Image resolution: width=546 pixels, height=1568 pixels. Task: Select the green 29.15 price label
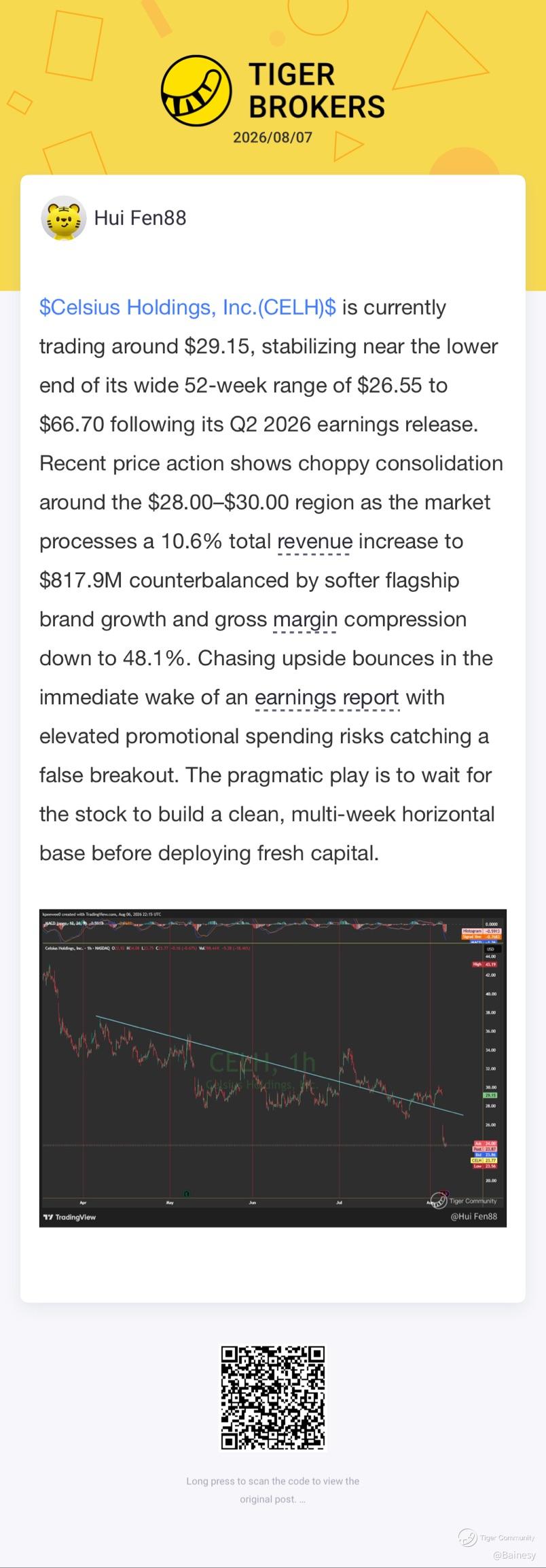490,1096
